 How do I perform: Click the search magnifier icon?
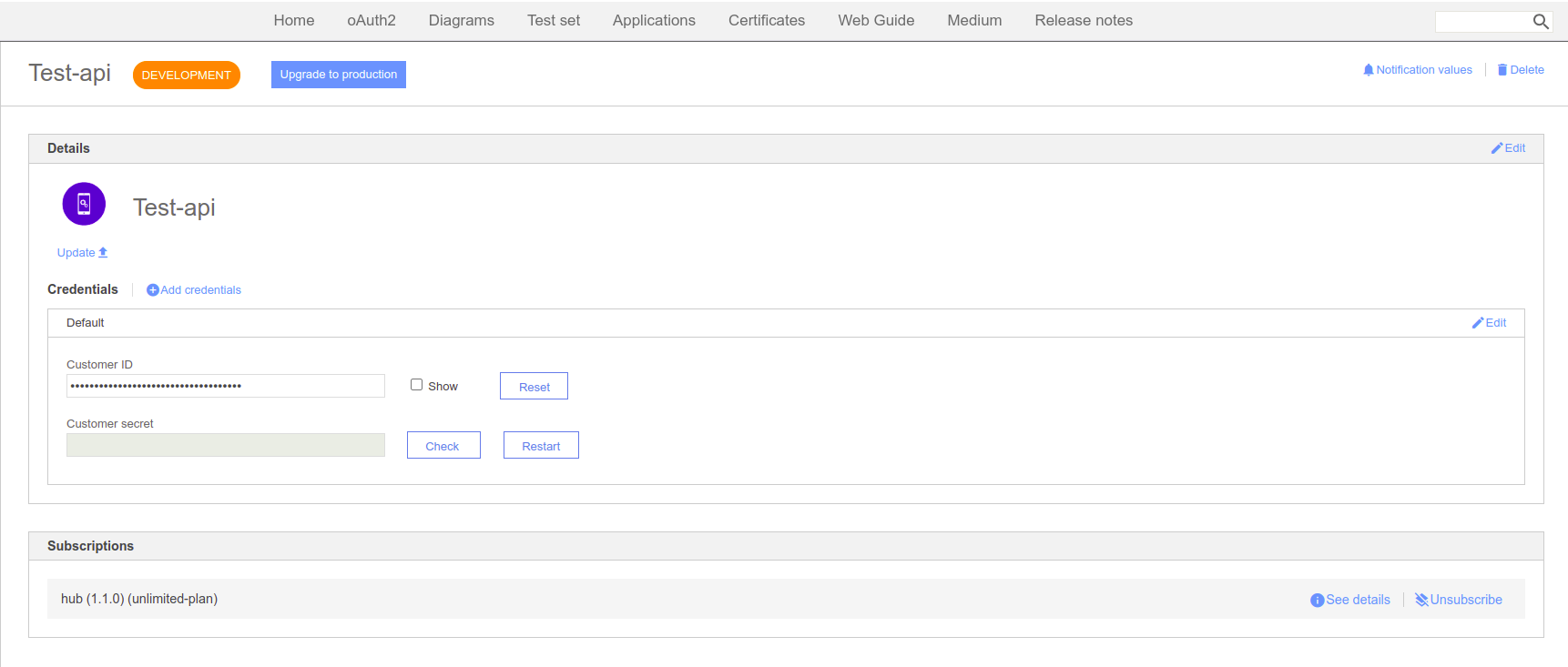pyautogui.click(x=1541, y=22)
